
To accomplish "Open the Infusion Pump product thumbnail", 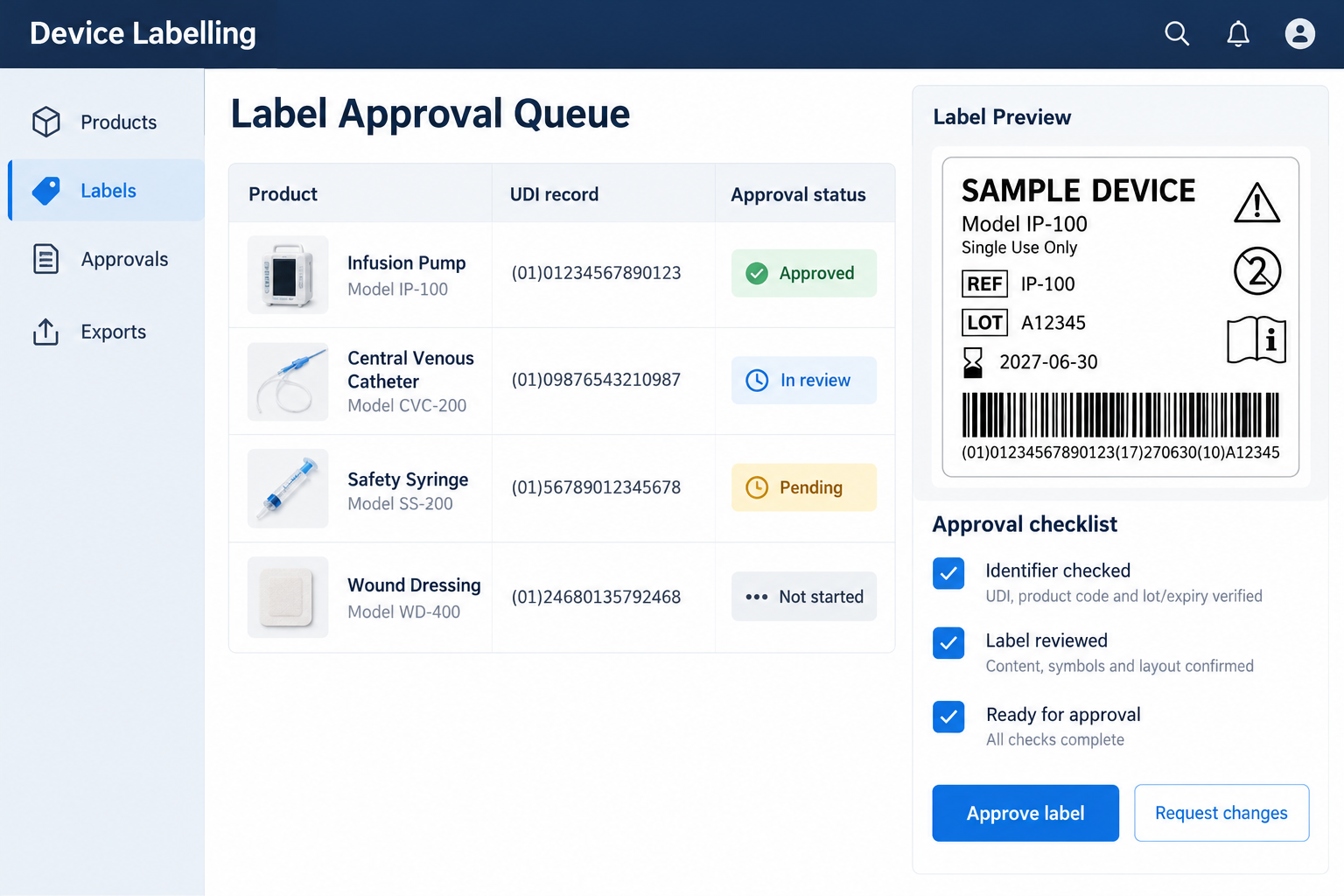I will point(288,275).
